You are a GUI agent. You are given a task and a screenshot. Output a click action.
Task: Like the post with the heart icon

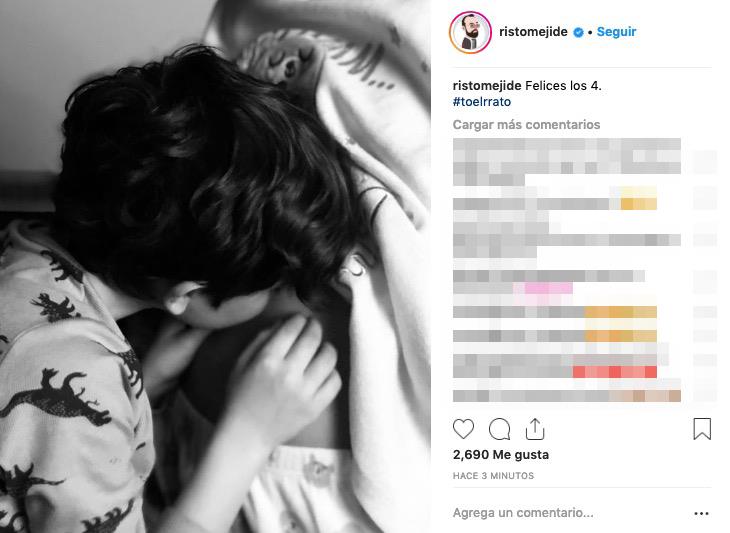463,429
